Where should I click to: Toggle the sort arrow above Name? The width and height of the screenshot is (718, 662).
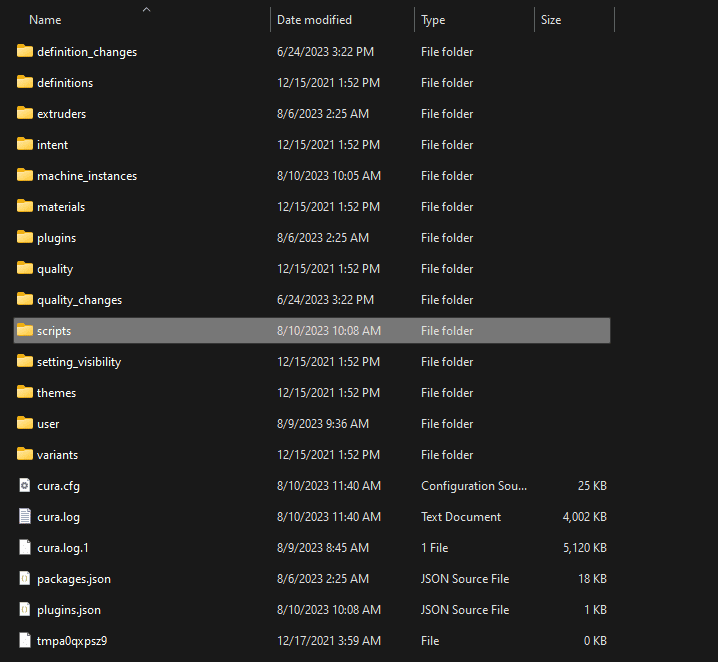click(x=147, y=9)
